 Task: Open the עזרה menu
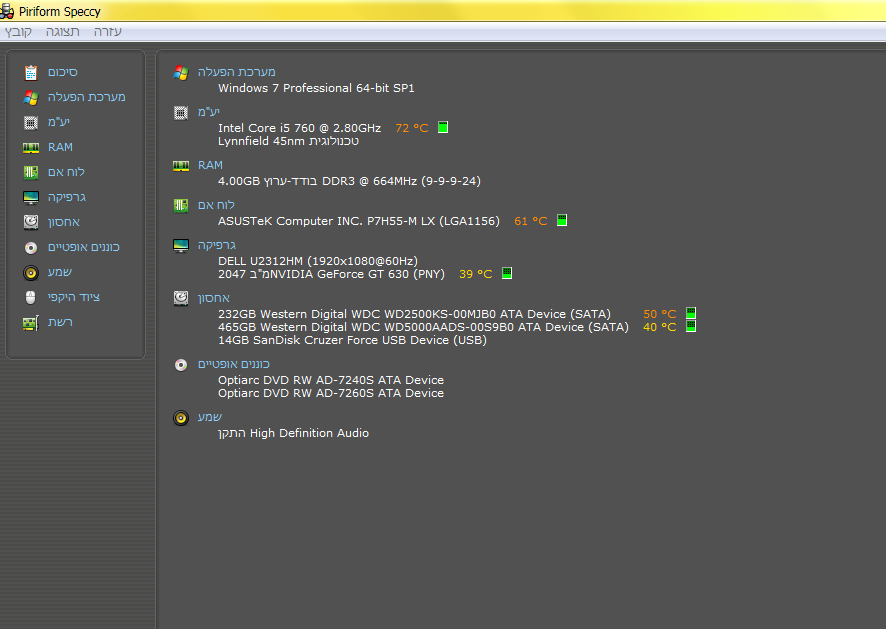107,32
